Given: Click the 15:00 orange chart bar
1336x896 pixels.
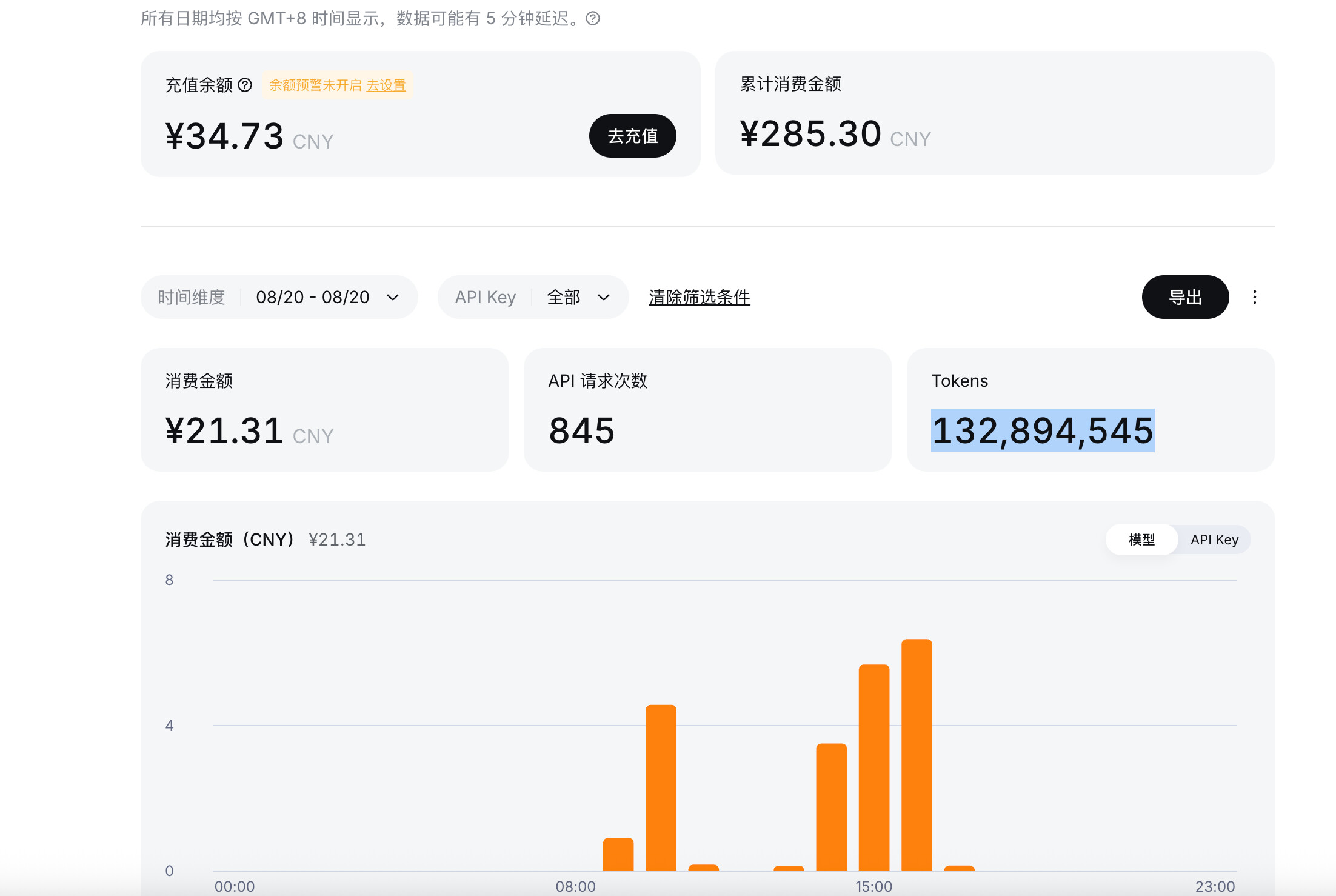Looking at the screenshot, I should coord(874,767).
